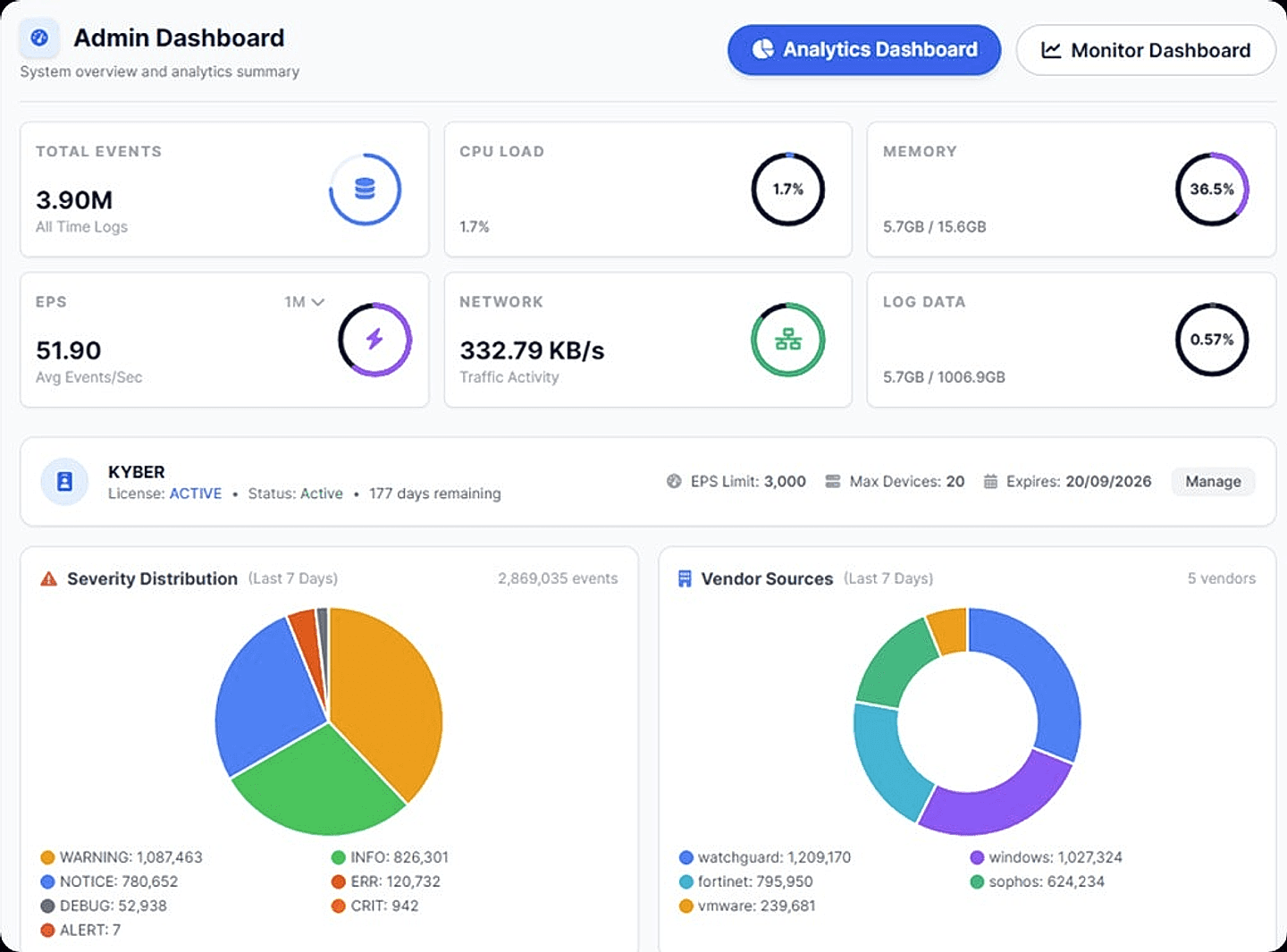Click the WARNING legend color dot
This screenshot has height=952, width=1287.
point(48,858)
